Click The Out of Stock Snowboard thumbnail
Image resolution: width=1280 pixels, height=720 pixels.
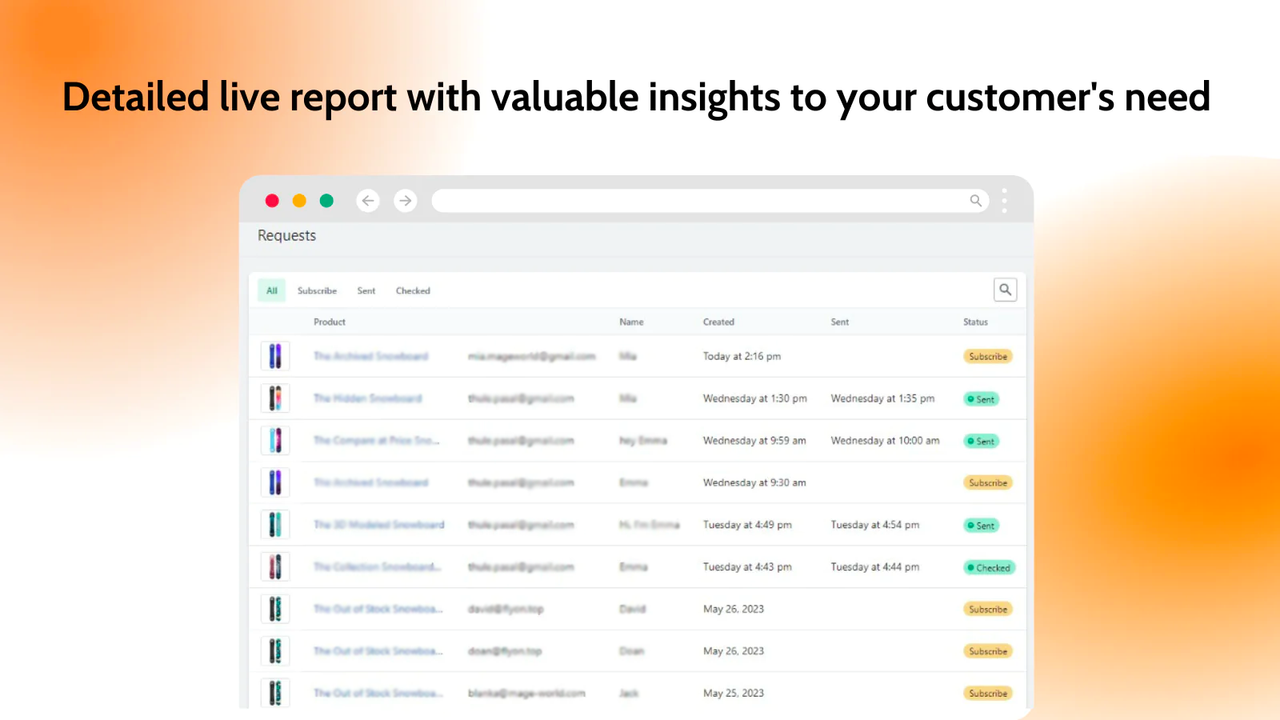275,608
